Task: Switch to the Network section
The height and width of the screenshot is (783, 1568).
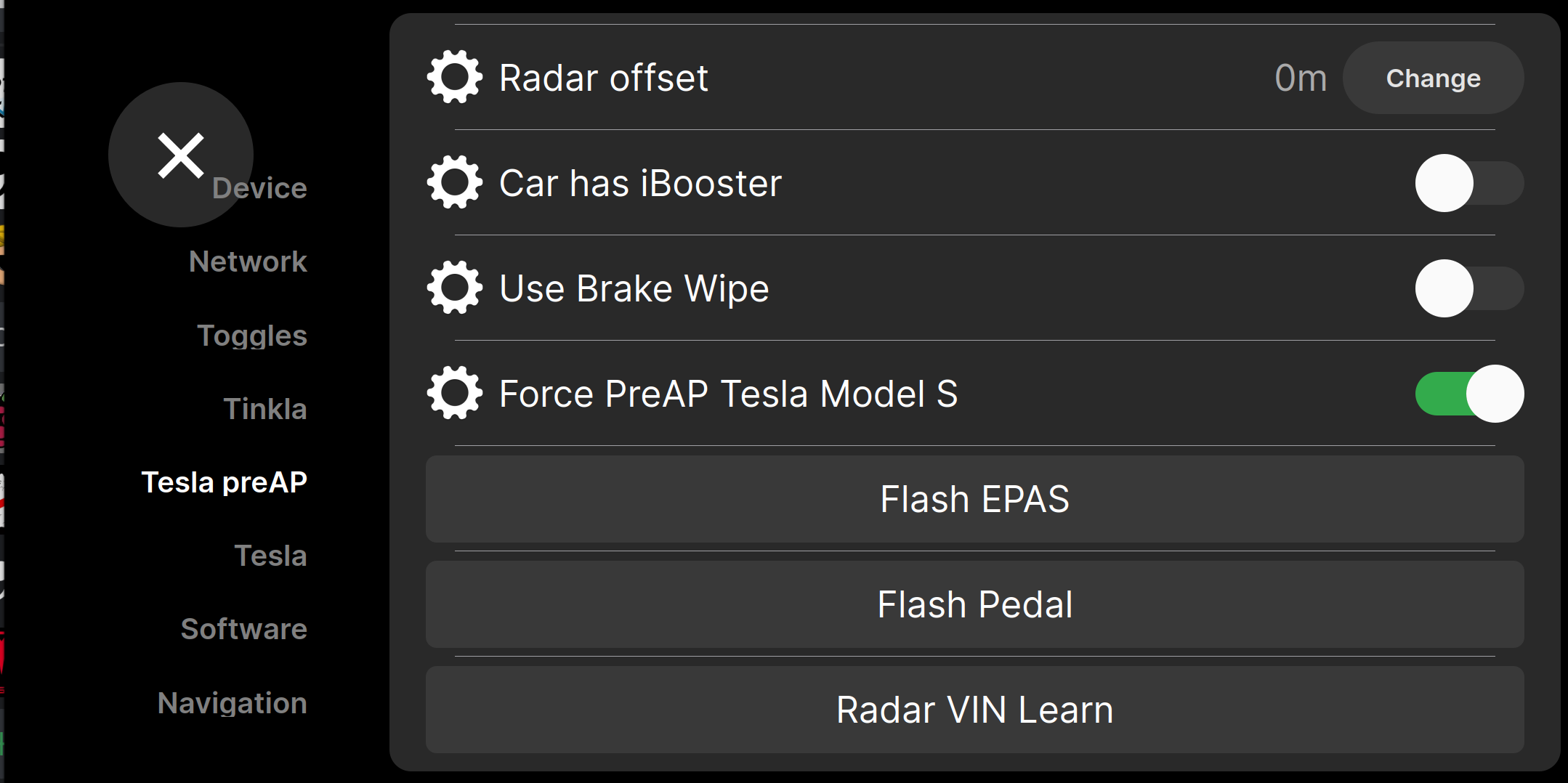Action: coord(248,261)
